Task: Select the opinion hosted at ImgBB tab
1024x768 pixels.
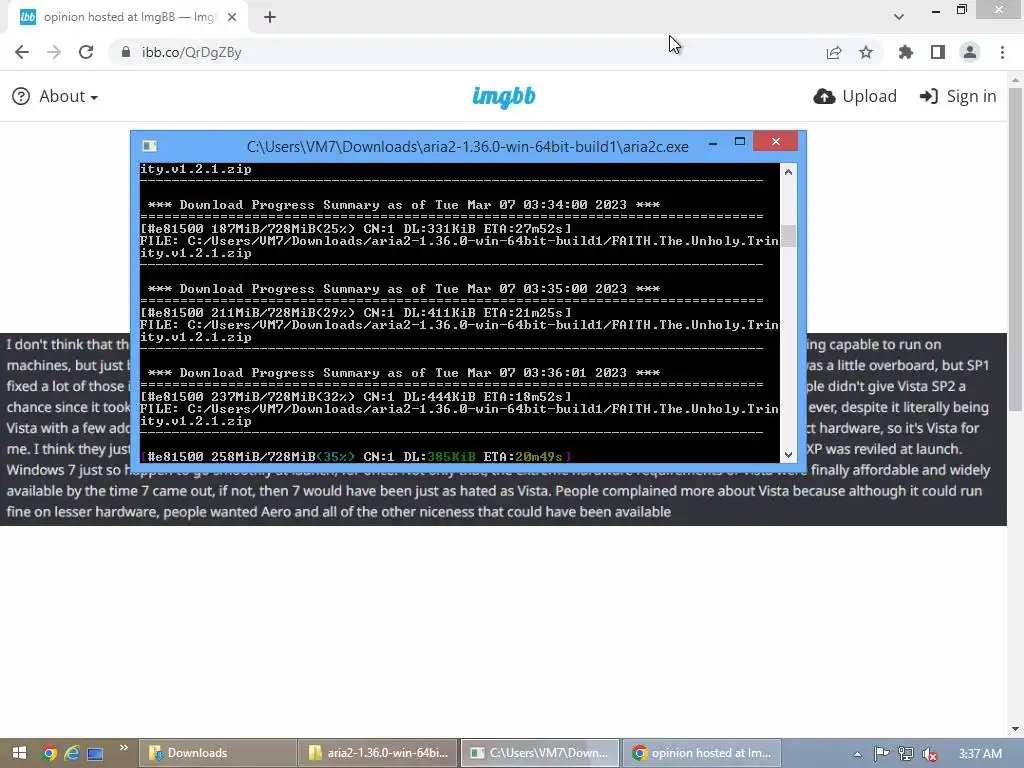Action: [x=128, y=17]
